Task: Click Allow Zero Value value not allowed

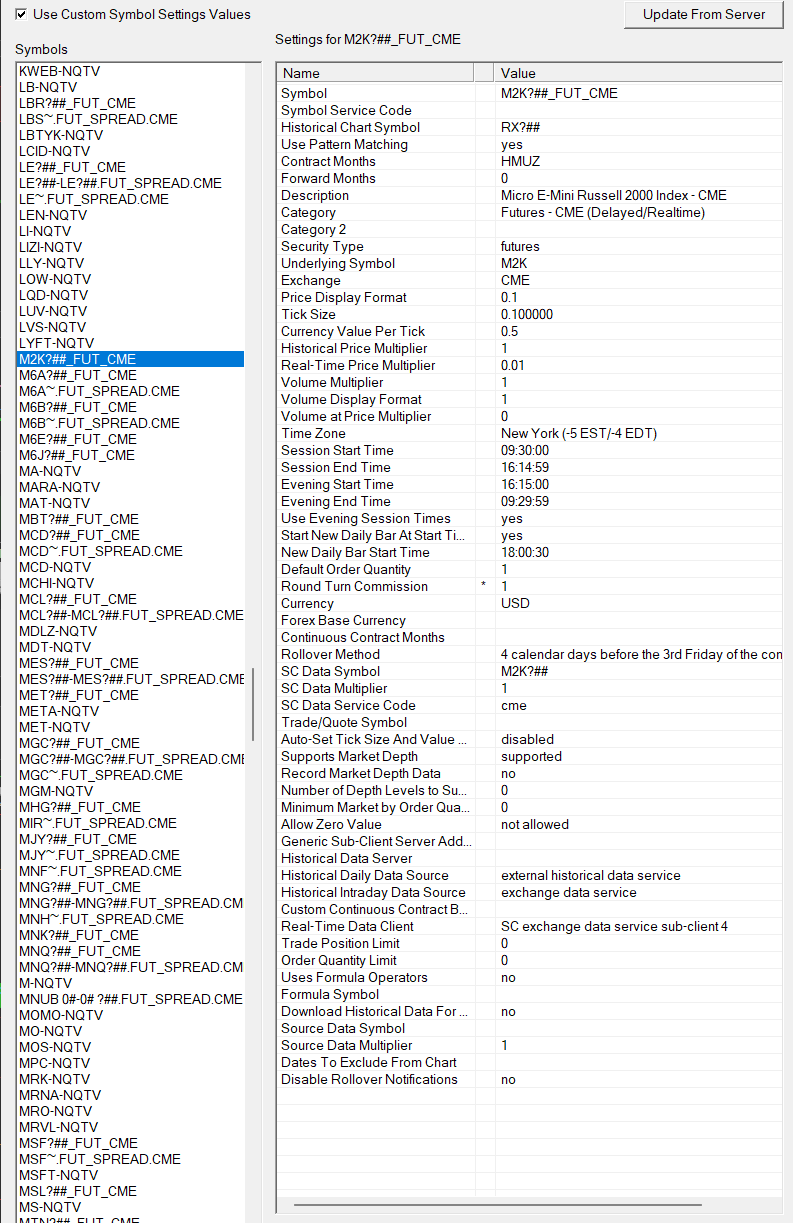Action: tap(534, 824)
